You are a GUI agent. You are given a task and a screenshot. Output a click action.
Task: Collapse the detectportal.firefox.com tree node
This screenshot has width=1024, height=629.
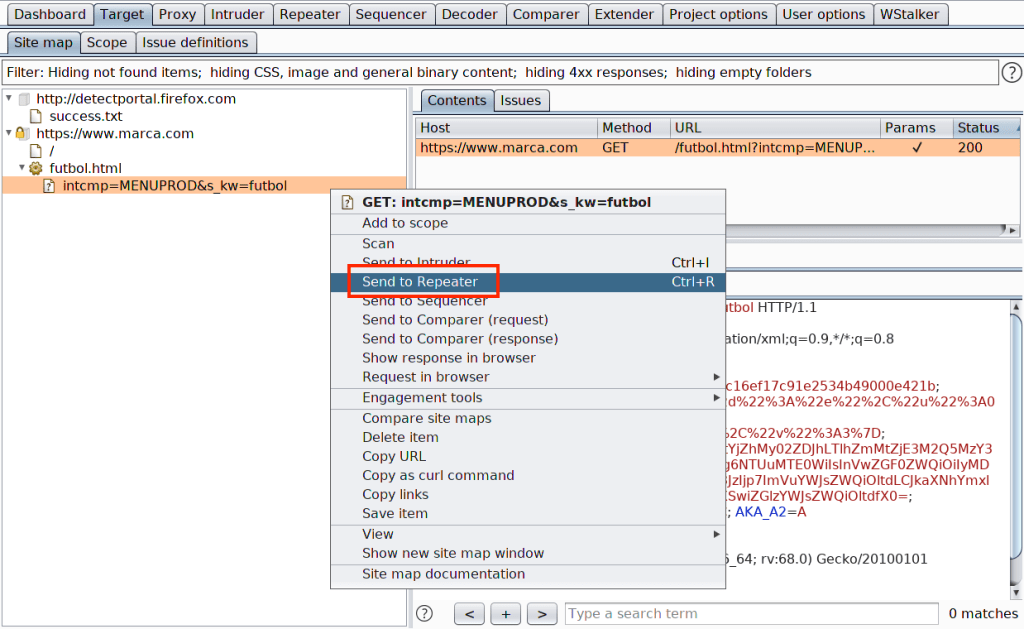point(9,99)
